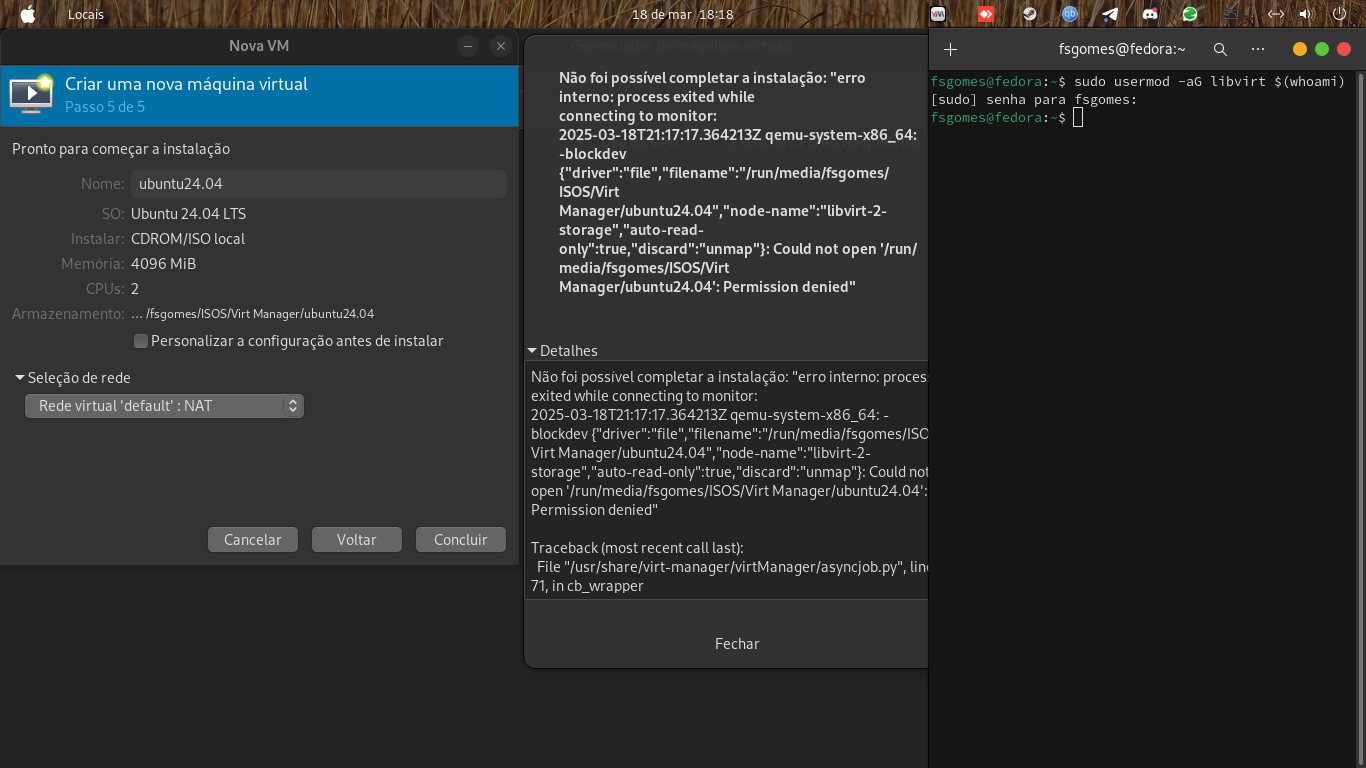This screenshot has height=768, width=1366.
Task: Click the 'Nome' field containing ubuntu24.04
Action: pos(318,184)
